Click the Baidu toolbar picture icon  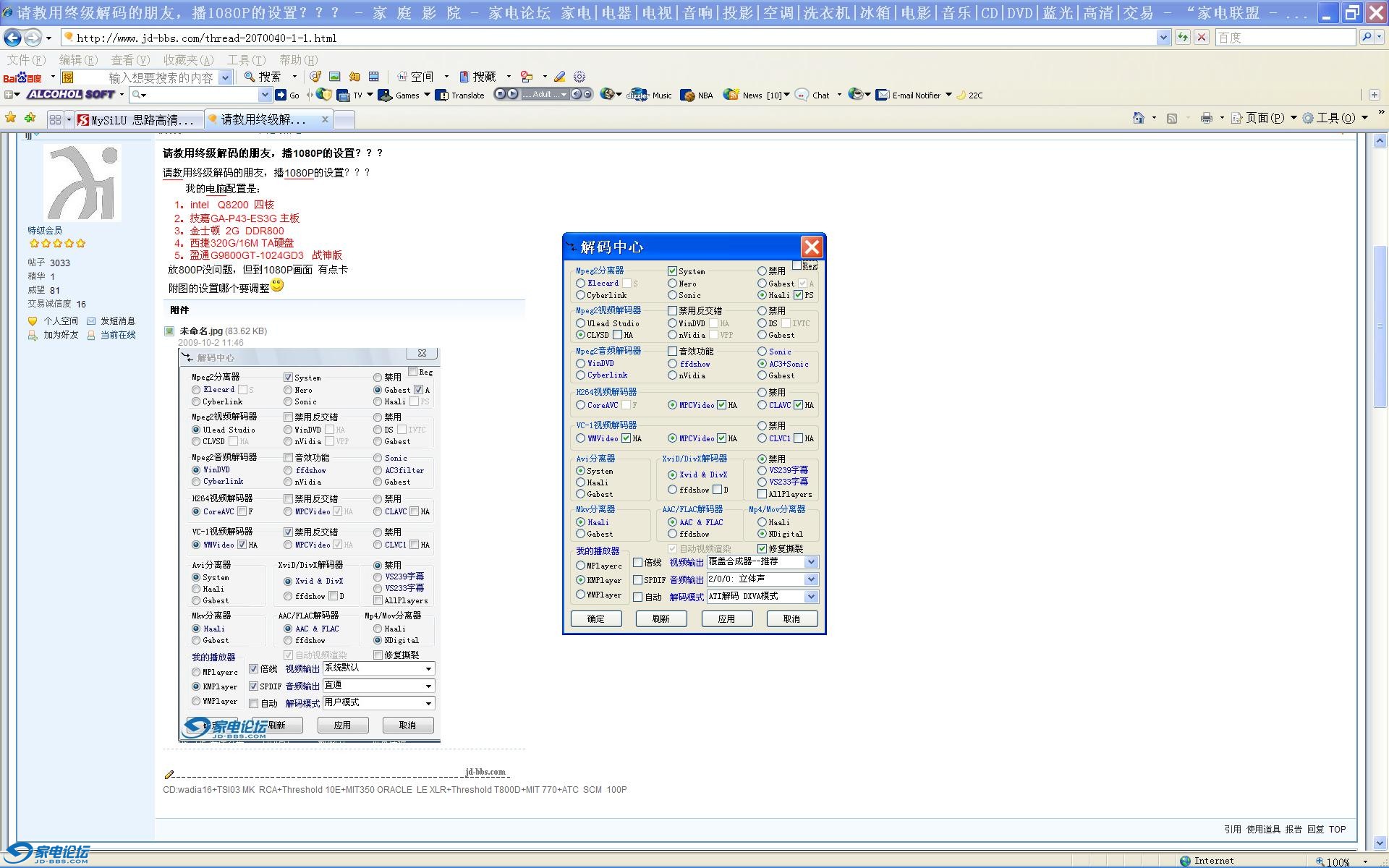tap(335, 77)
